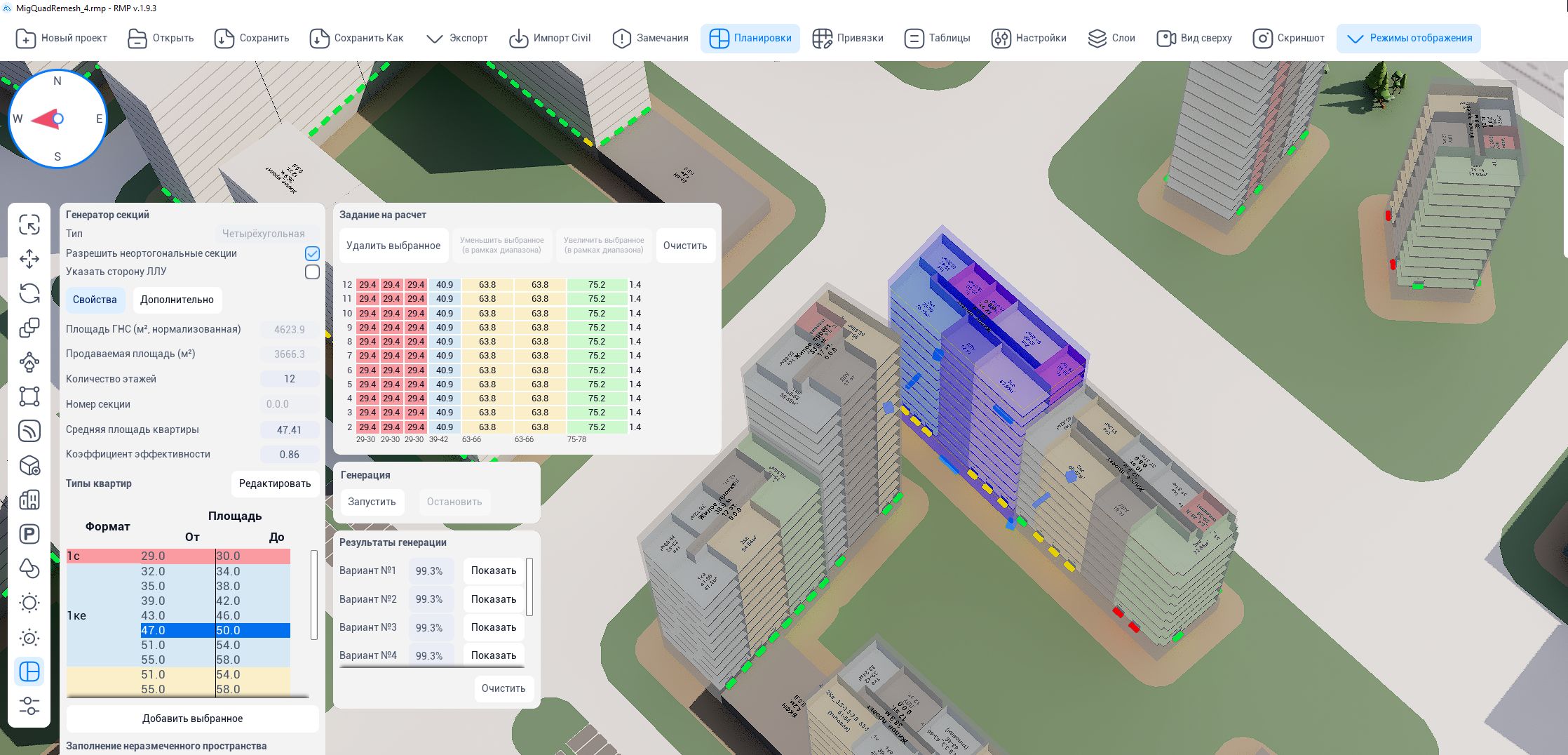1568x755 pixels.
Task: Uncheck 'Разрешить неортогональные секции' checkbox
Action: click(x=312, y=253)
